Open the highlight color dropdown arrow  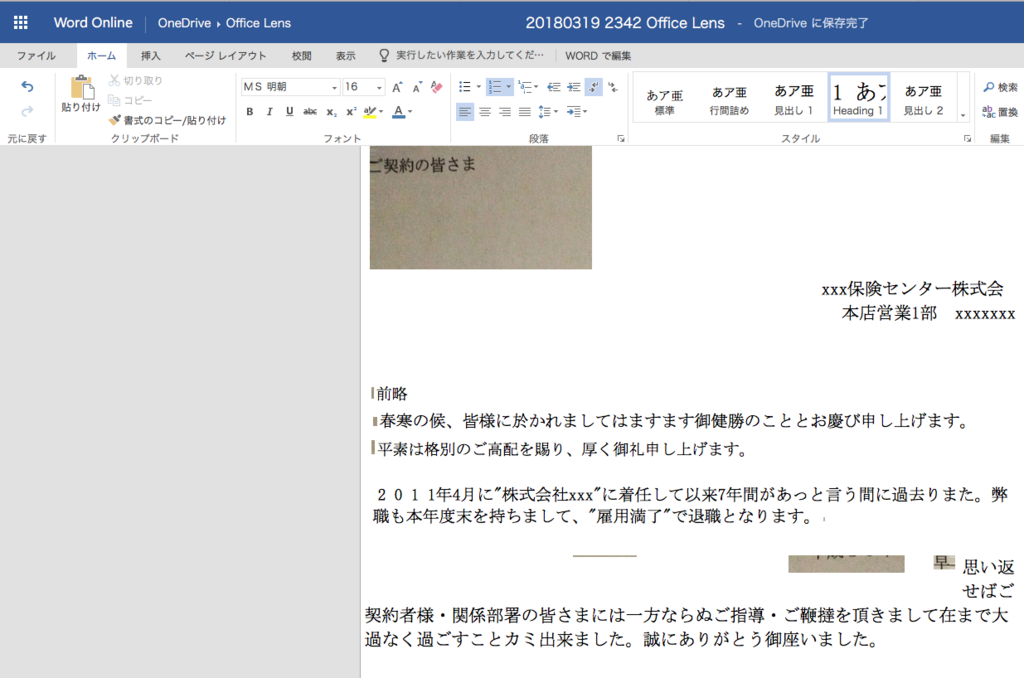[381, 112]
